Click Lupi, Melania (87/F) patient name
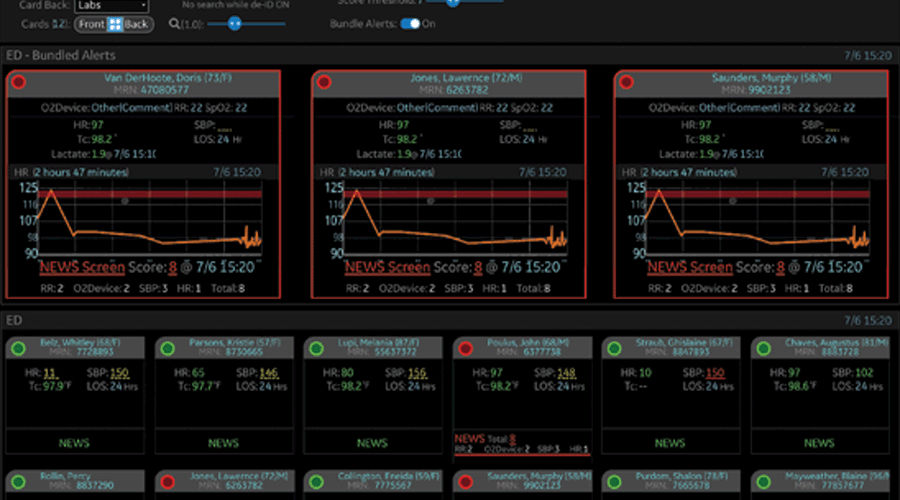 click(378, 343)
